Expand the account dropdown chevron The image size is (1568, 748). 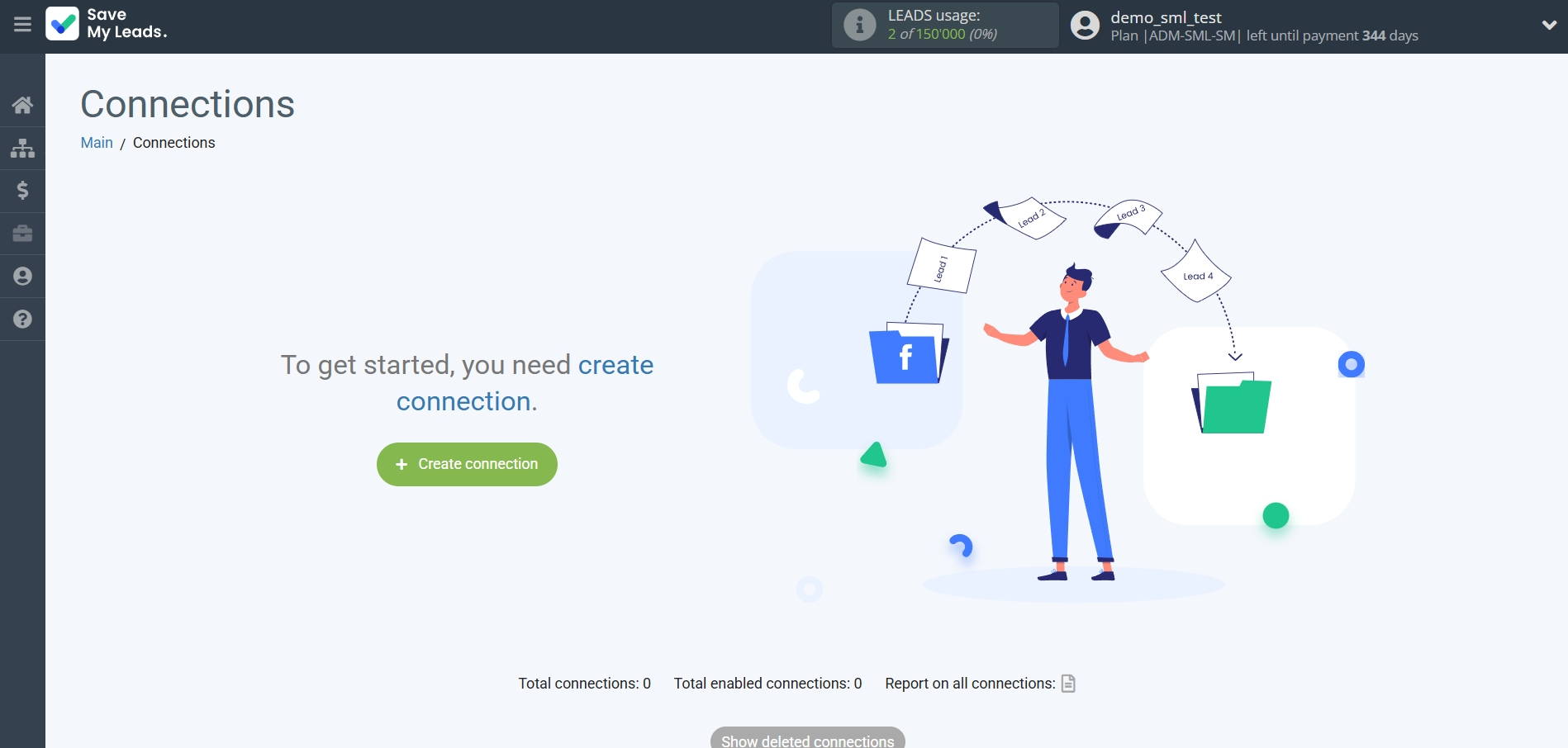[x=1550, y=26]
